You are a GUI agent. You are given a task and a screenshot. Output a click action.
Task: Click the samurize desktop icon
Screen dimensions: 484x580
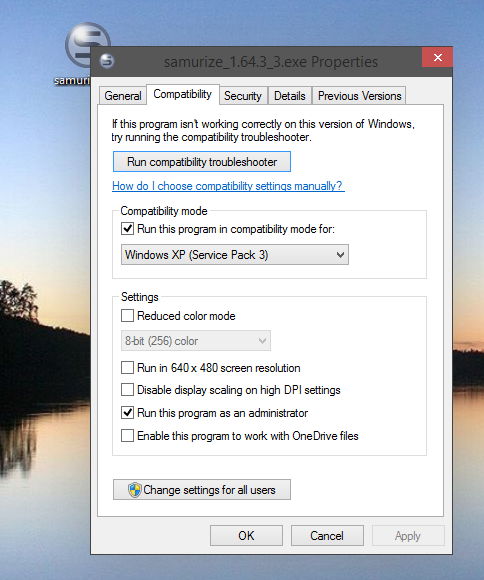coord(87,46)
